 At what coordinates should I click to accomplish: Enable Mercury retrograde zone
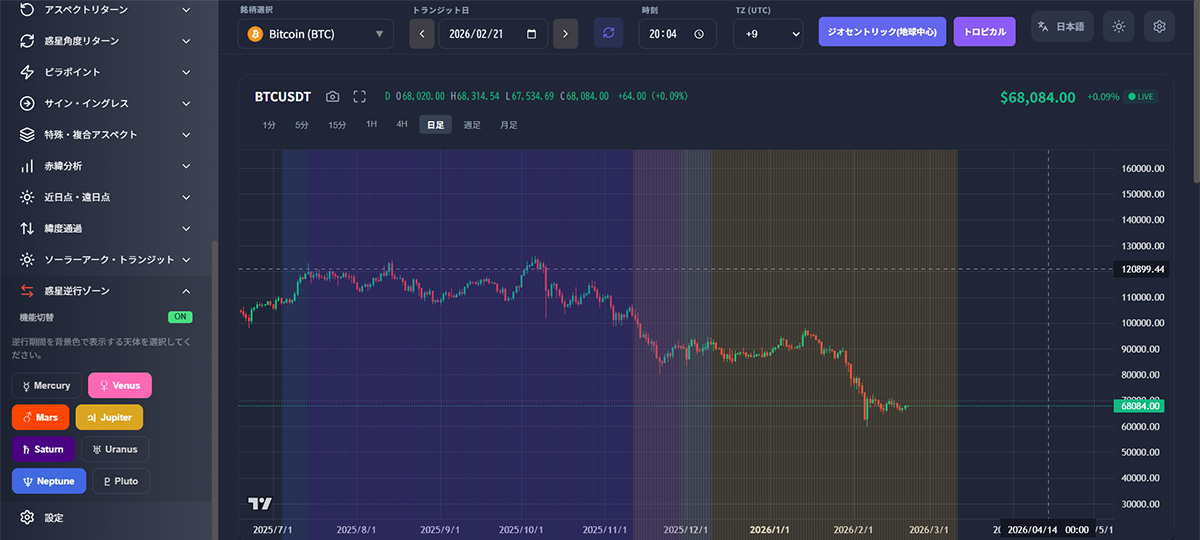46,385
